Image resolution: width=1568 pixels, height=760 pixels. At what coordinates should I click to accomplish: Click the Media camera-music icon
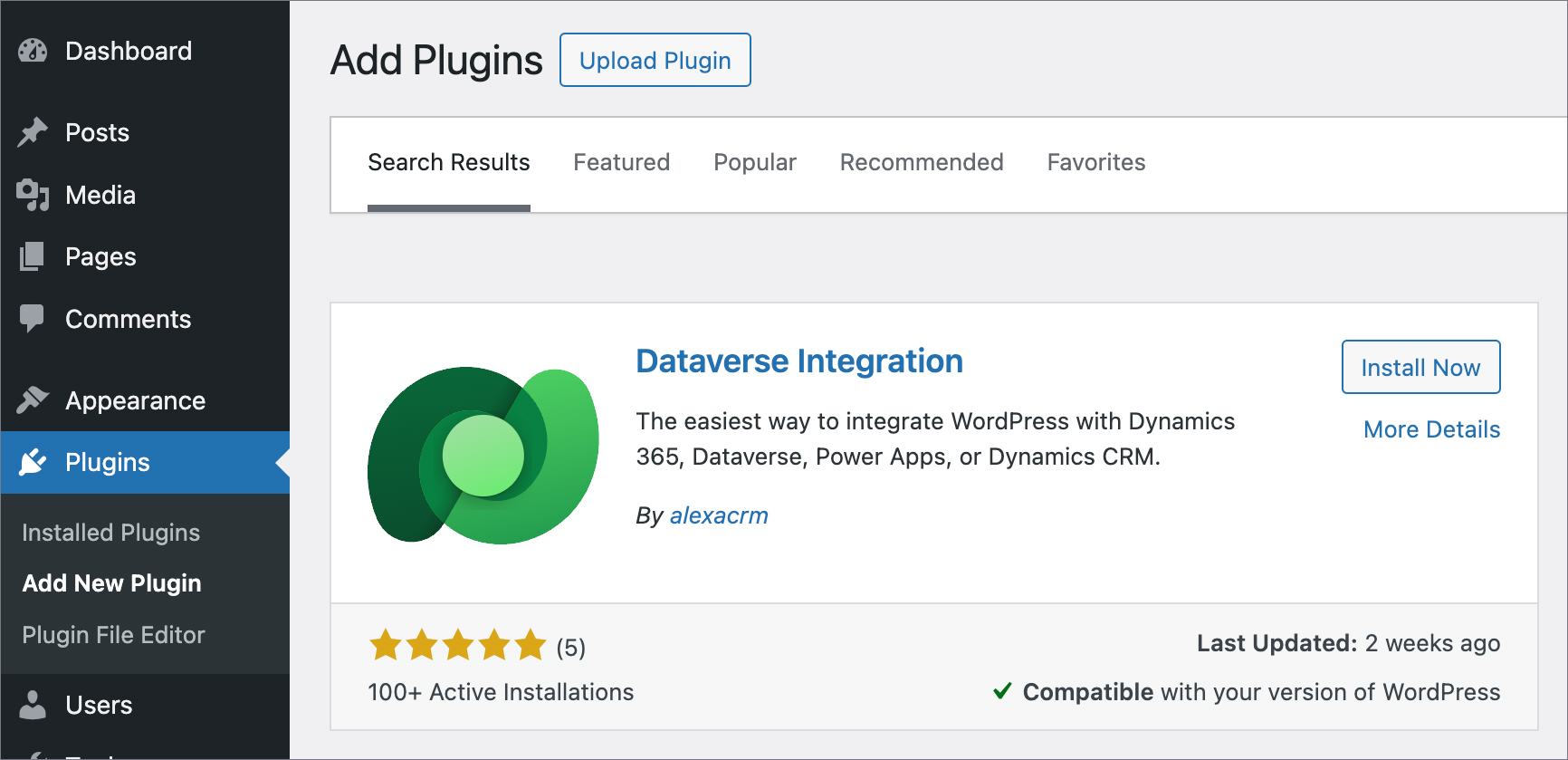click(33, 195)
